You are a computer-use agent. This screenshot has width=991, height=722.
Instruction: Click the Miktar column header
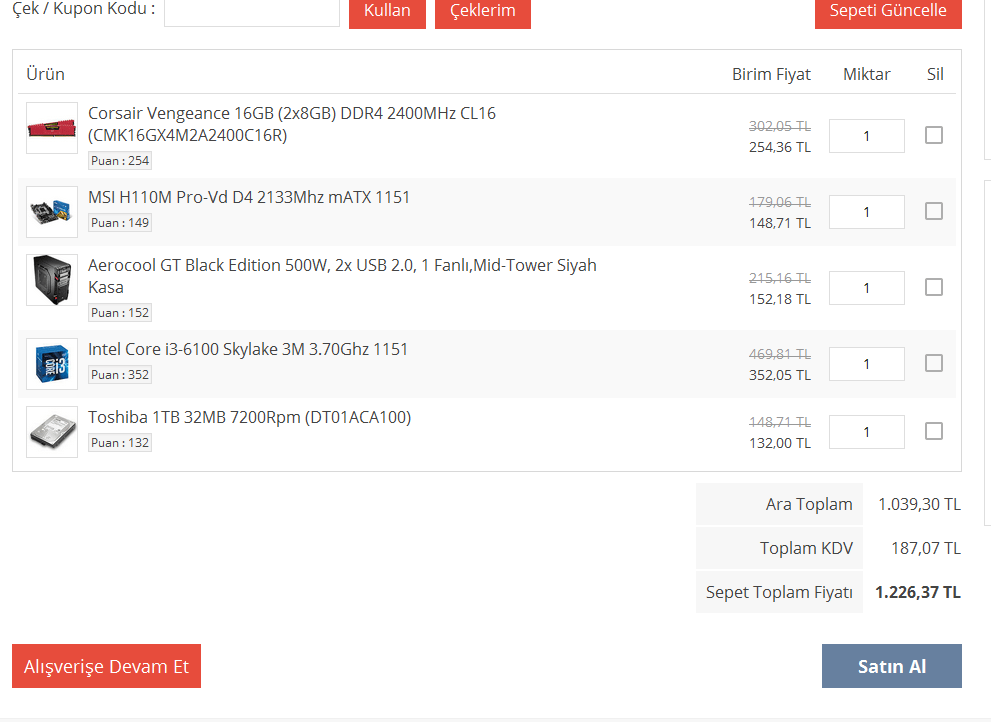(866, 74)
